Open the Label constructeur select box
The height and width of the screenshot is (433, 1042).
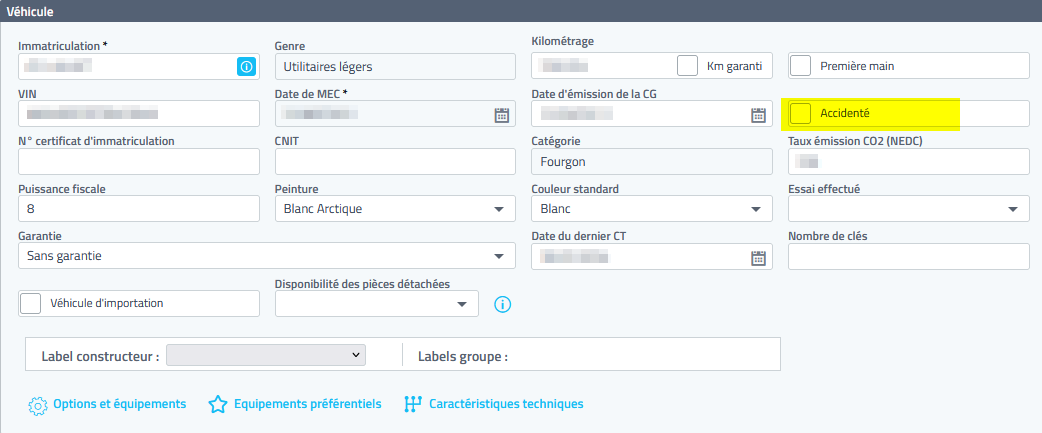(266, 355)
